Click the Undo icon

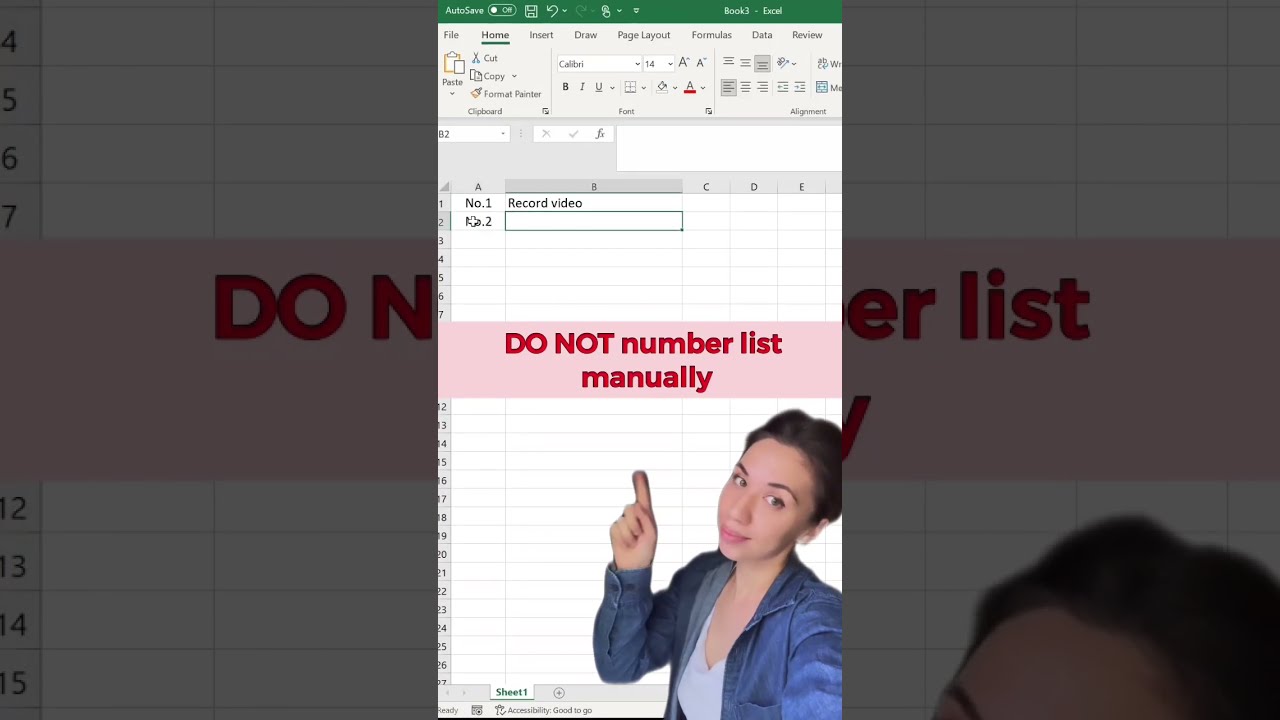click(x=551, y=11)
